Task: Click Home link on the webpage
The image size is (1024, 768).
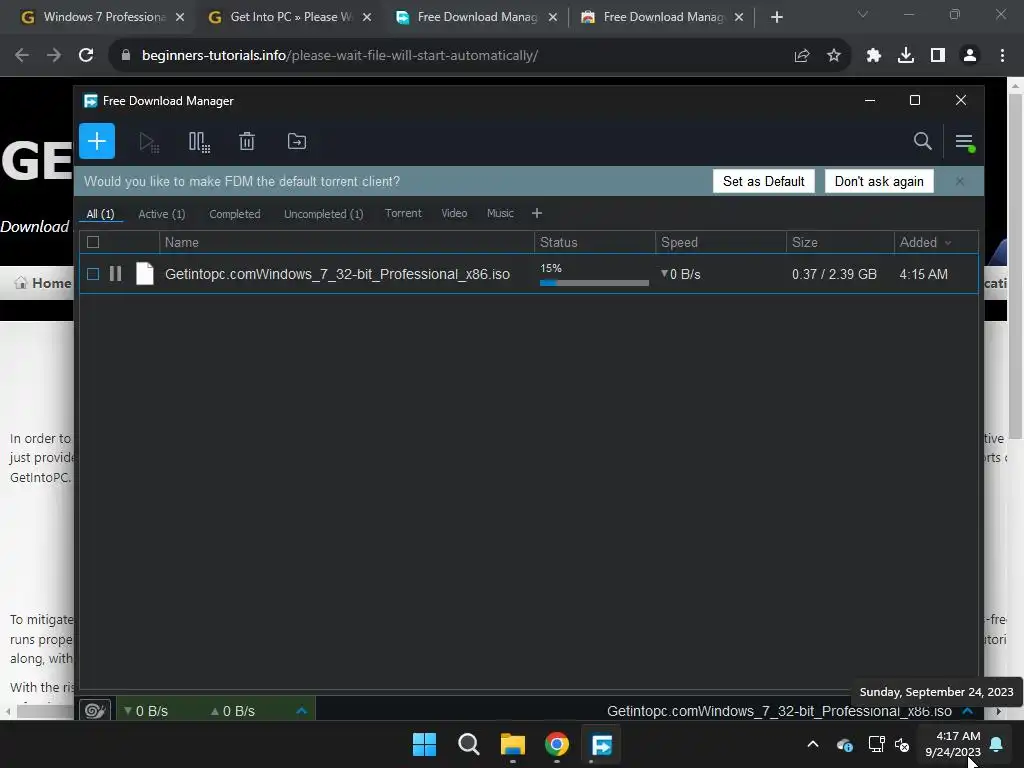Action: point(44,283)
